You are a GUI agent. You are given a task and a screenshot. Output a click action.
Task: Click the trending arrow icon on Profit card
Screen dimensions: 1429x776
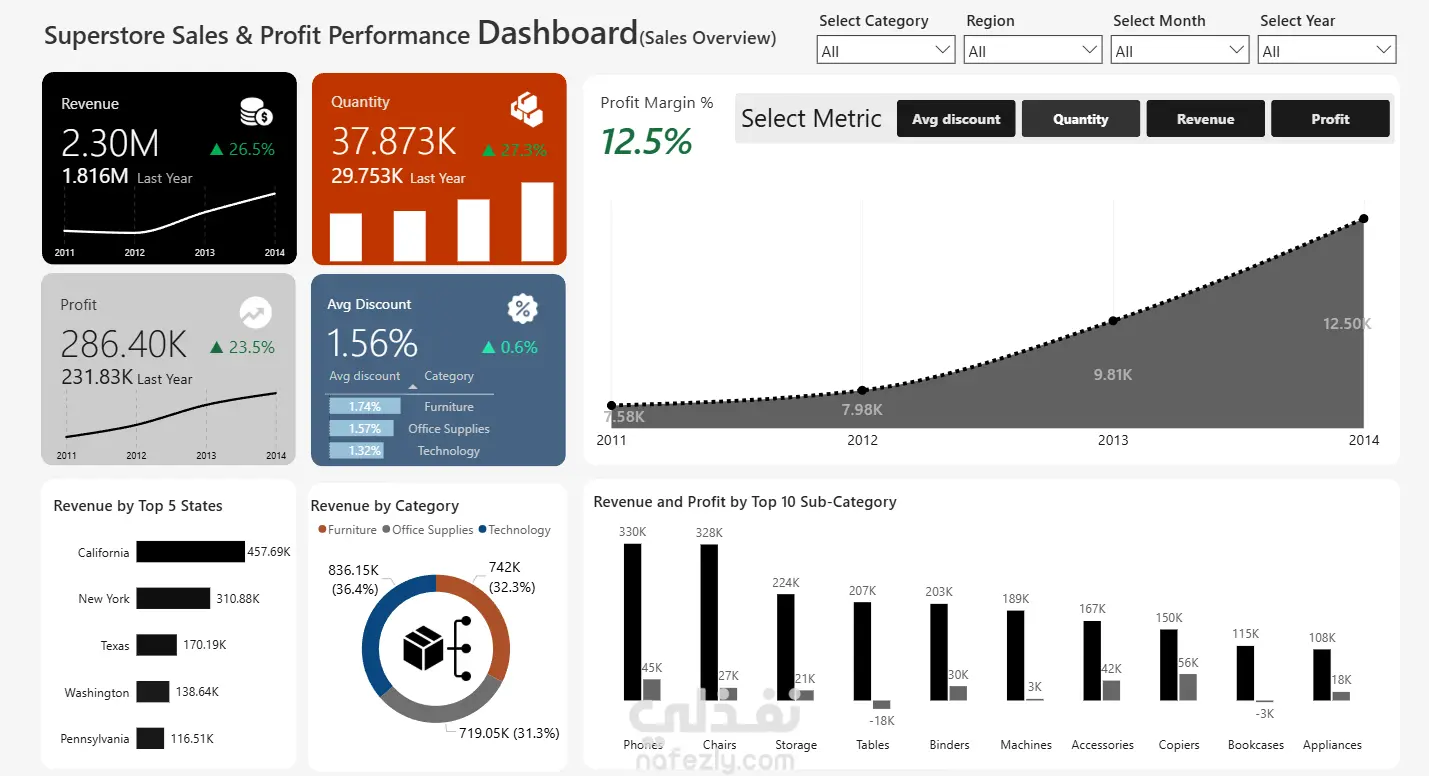(255, 313)
